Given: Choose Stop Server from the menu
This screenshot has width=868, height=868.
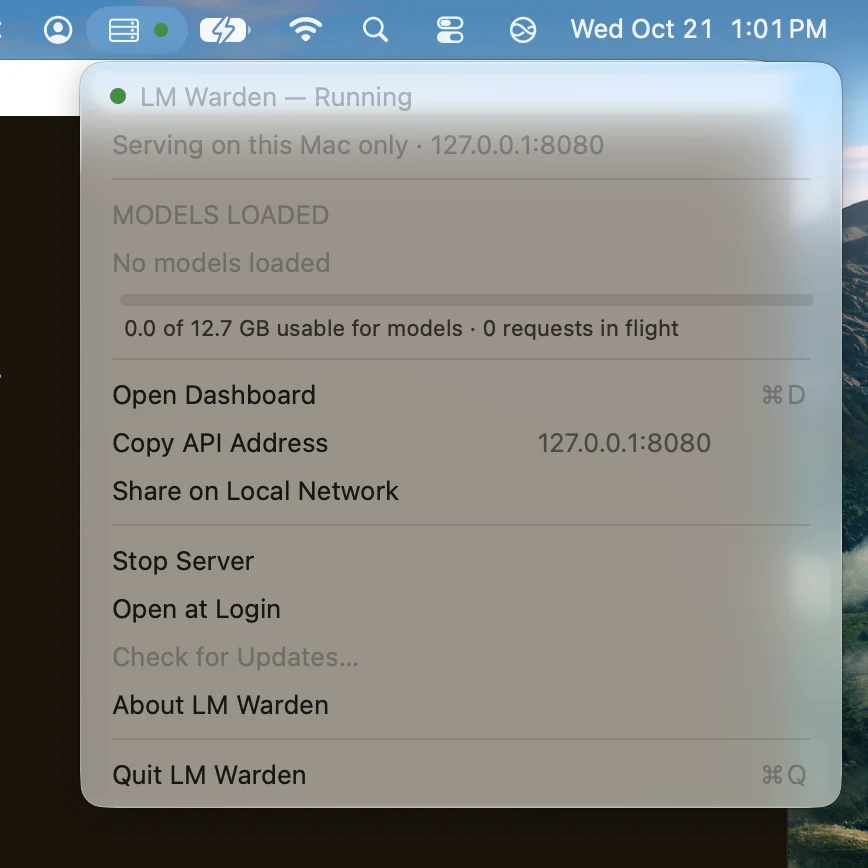Looking at the screenshot, I should pyautogui.click(x=461, y=561).
